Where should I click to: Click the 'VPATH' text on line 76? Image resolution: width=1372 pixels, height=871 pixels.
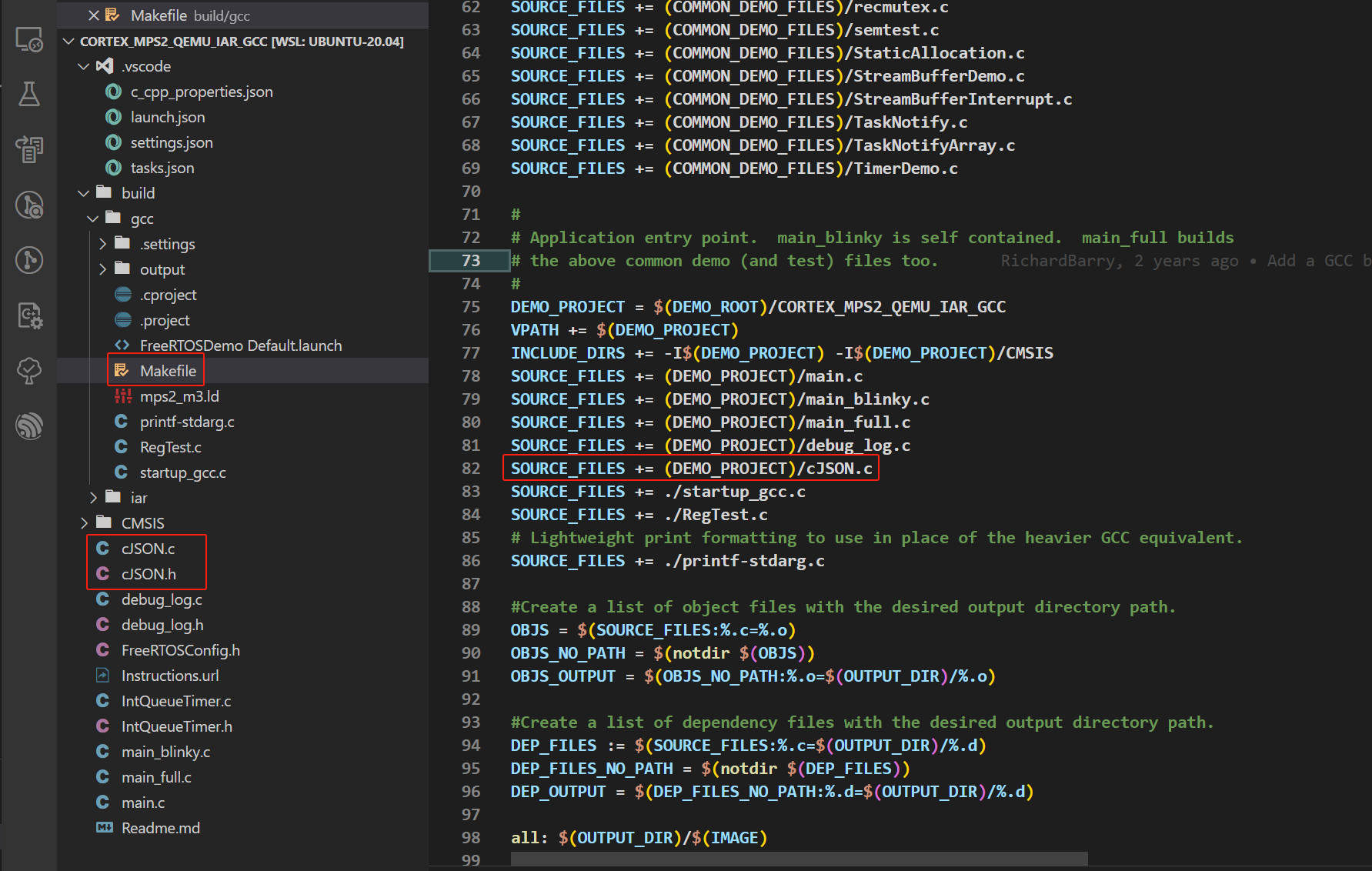pyautogui.click(x=535, y=330)
